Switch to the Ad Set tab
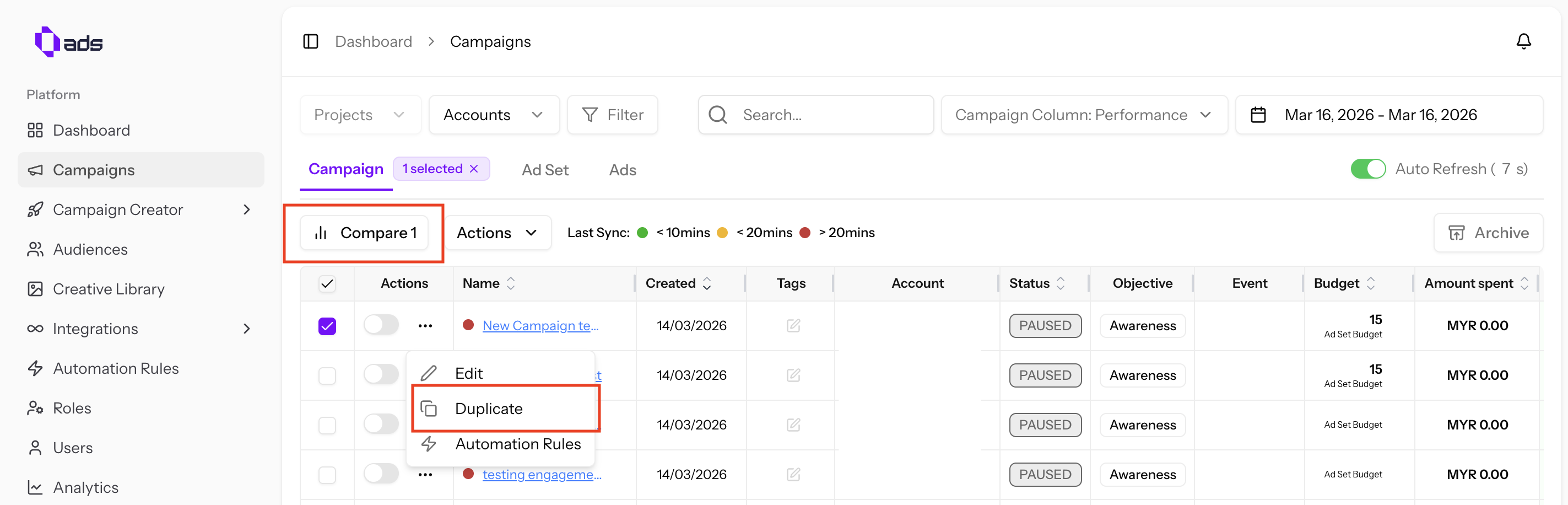Viewport: 1568px width, 505px height. pyautogui.click(x=545, y=170)
